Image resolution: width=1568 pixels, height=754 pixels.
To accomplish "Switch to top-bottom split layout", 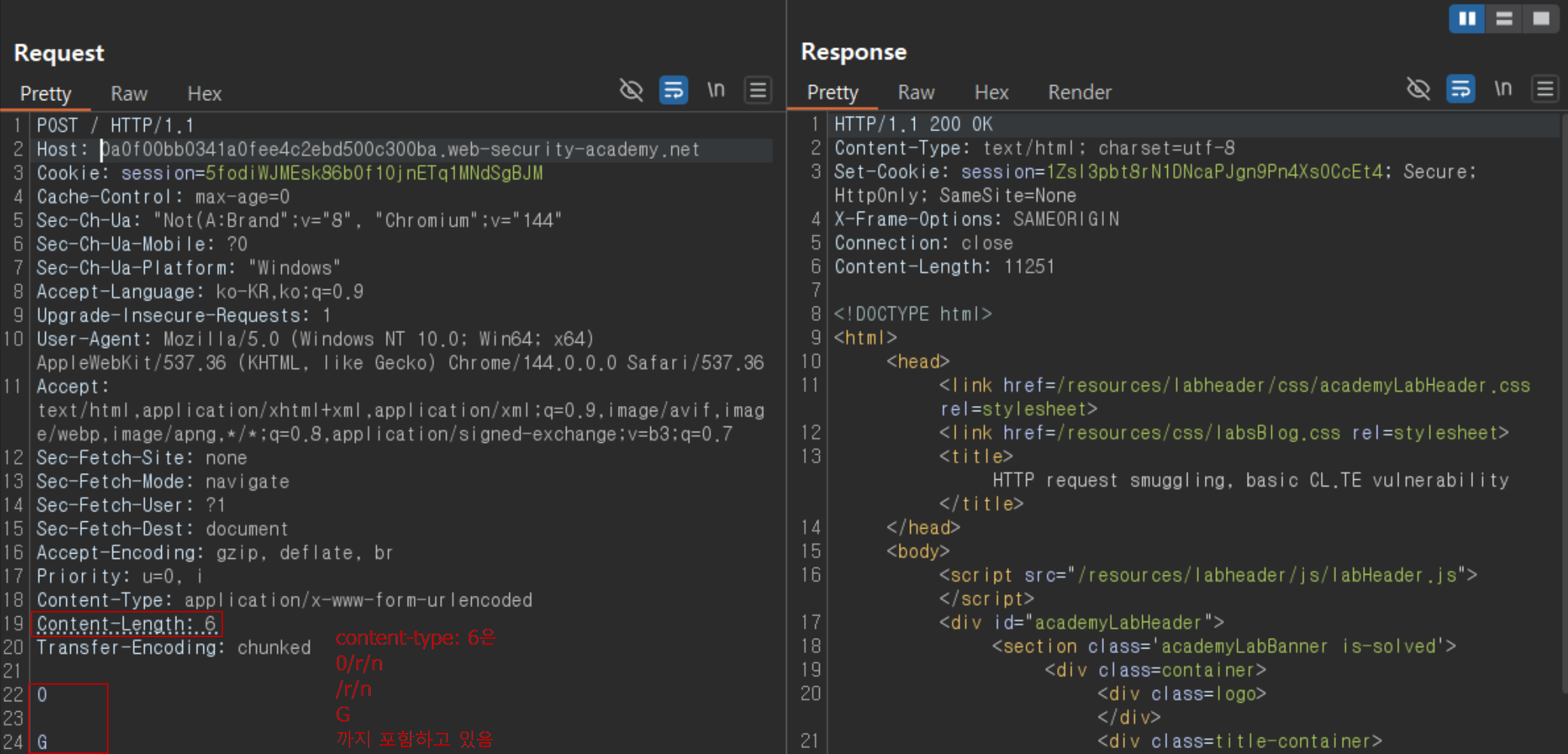I will [x=1504, y=18].
